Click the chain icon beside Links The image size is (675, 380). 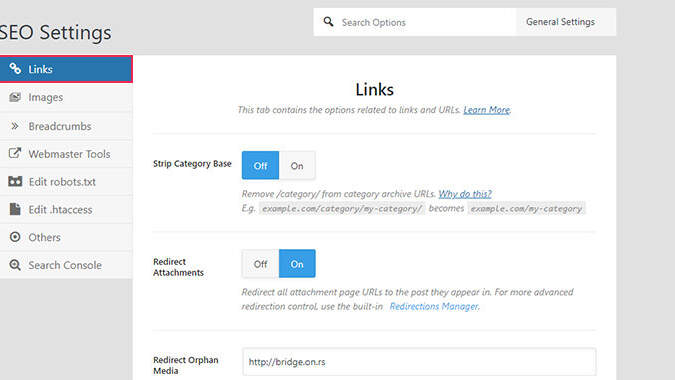click(x=15, y=68)
